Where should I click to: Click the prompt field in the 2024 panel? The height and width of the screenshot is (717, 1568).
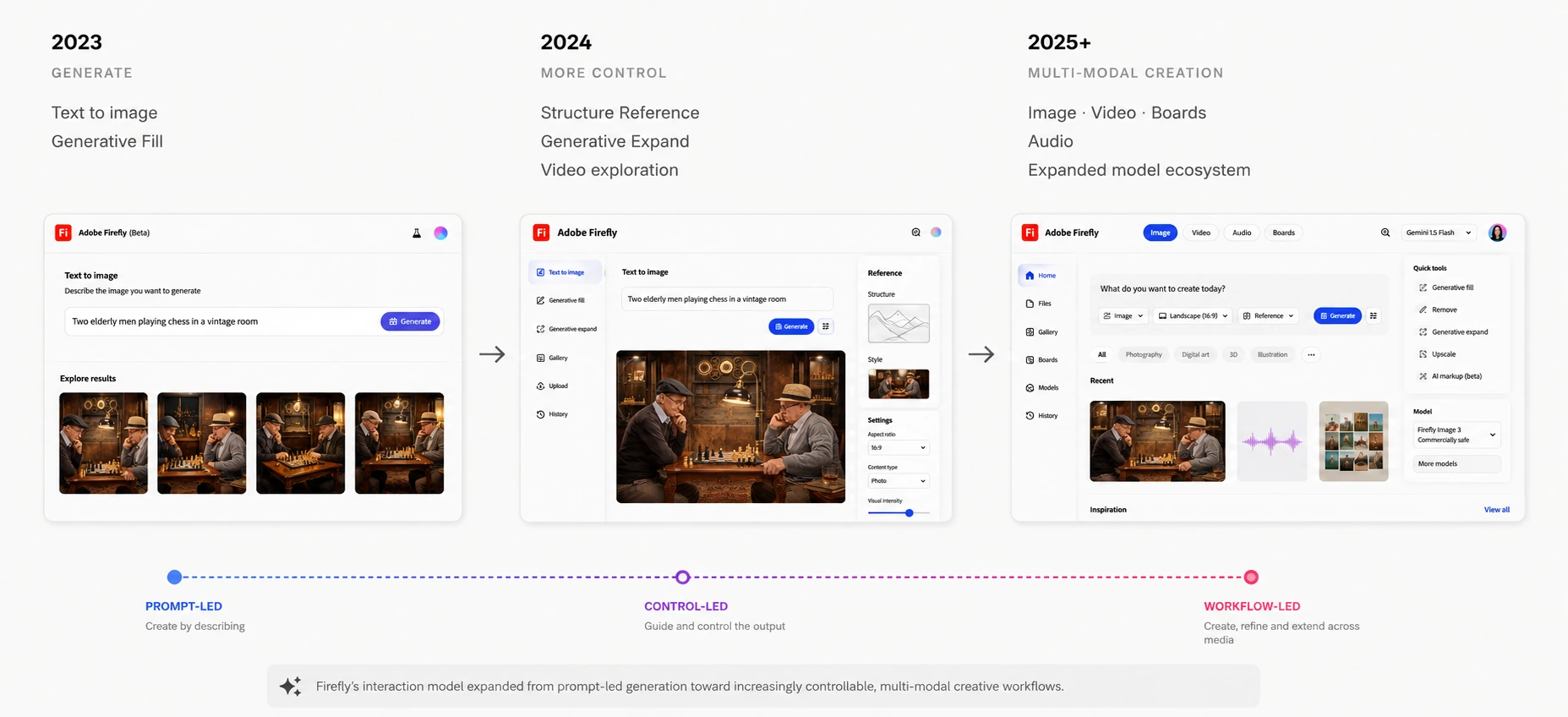pyautogui.click(x=727, y=299)
